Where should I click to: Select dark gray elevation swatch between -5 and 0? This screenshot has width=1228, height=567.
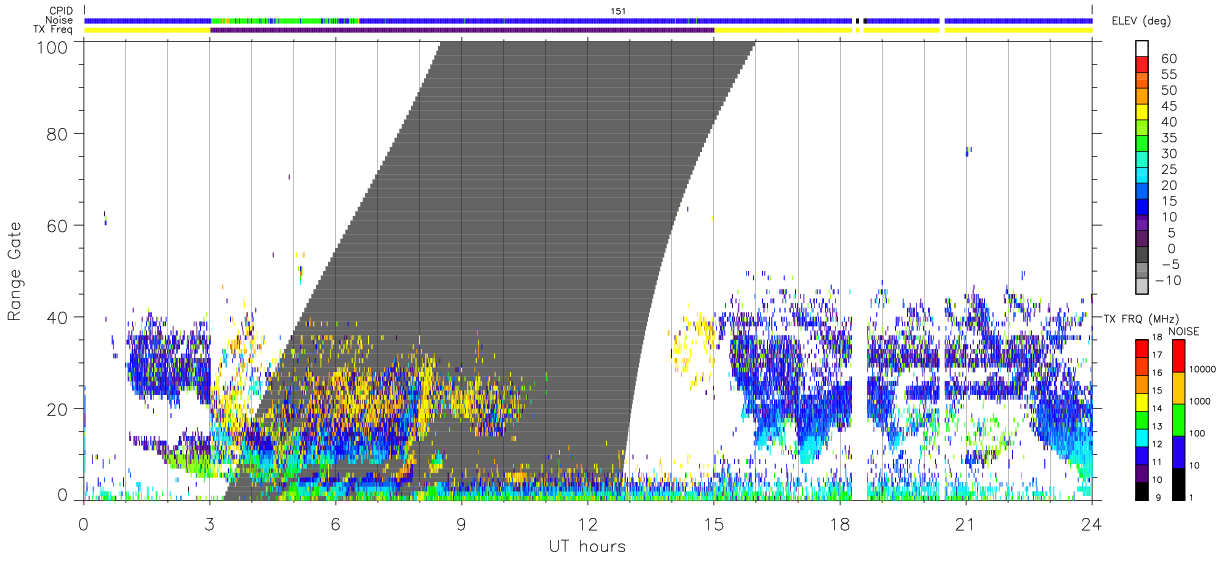tap(1142, 256)
